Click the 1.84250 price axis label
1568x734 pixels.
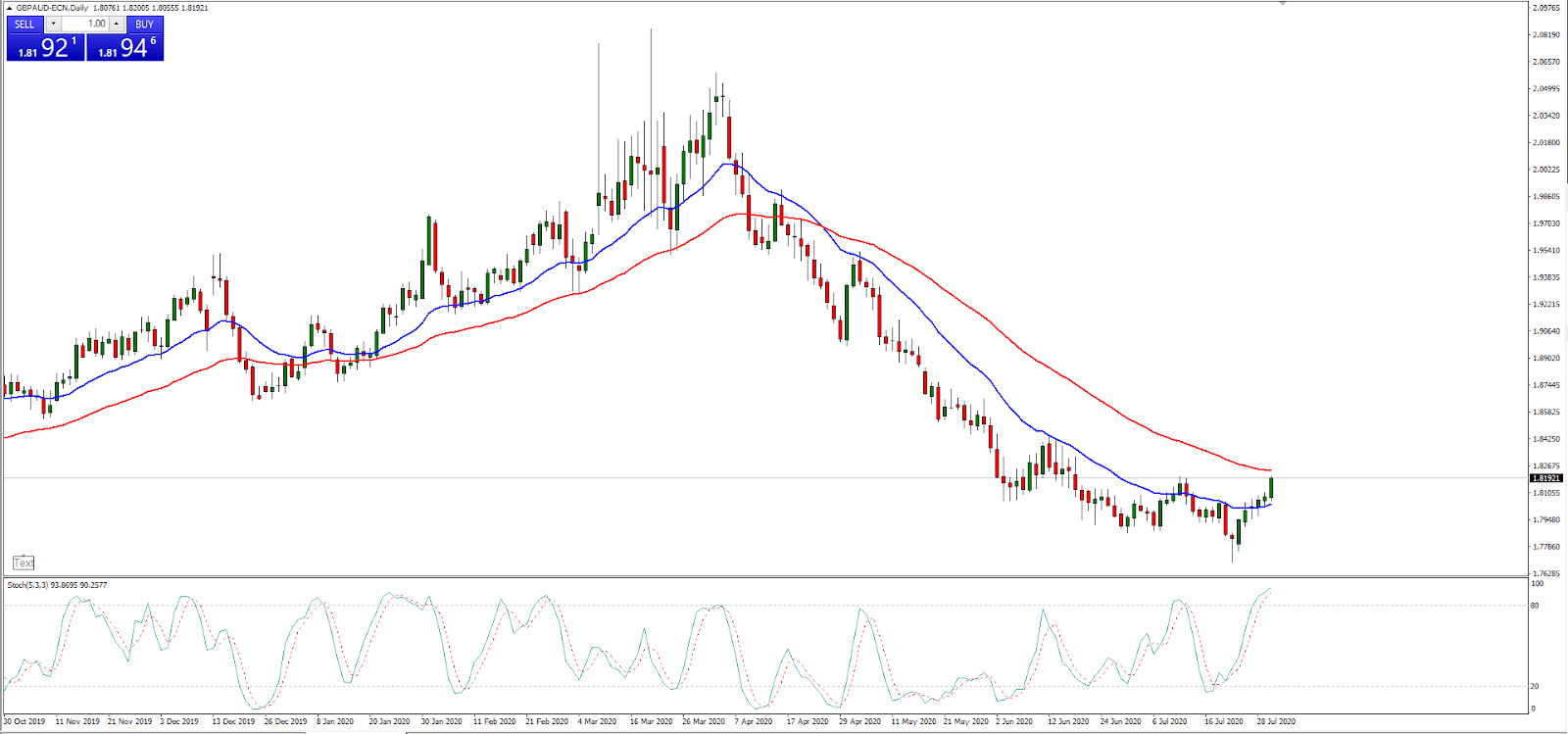point(1545,439)
